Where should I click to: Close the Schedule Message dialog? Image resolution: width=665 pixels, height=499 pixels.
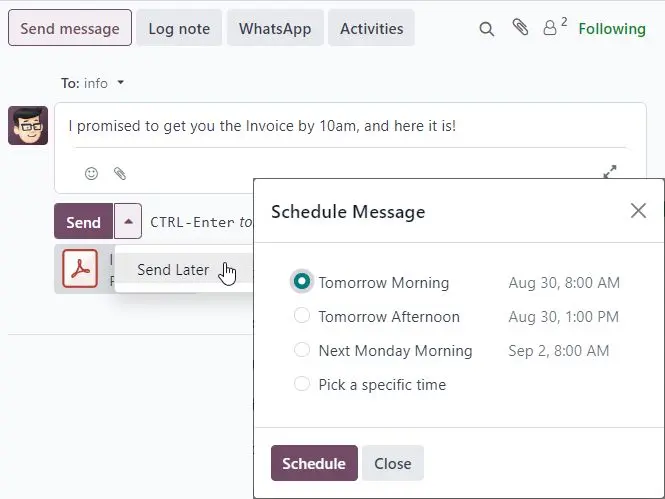(x=638, y=210)
